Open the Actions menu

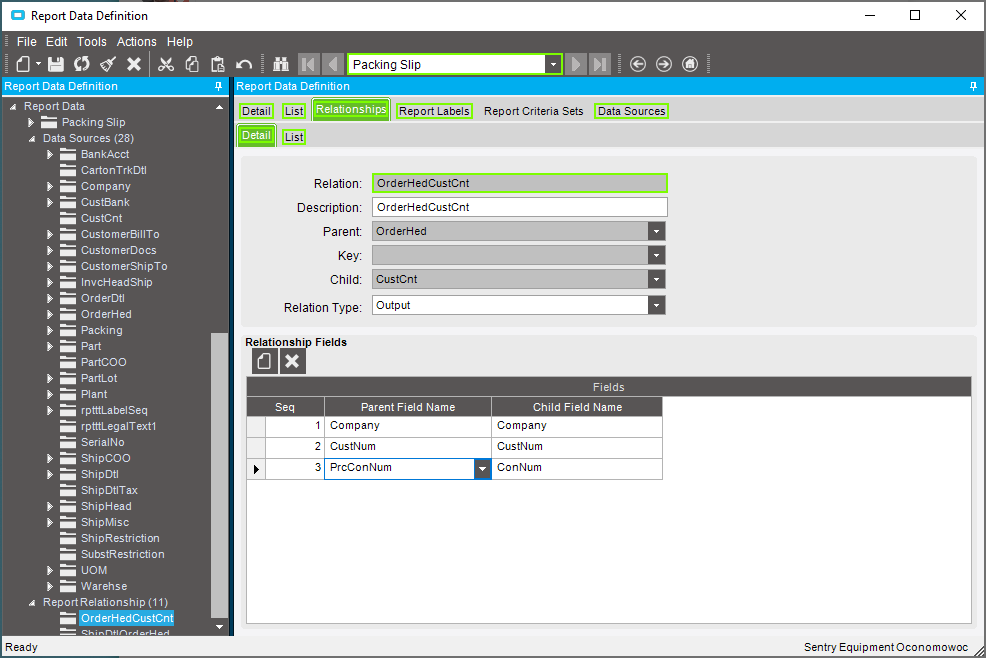coord(136,42)
